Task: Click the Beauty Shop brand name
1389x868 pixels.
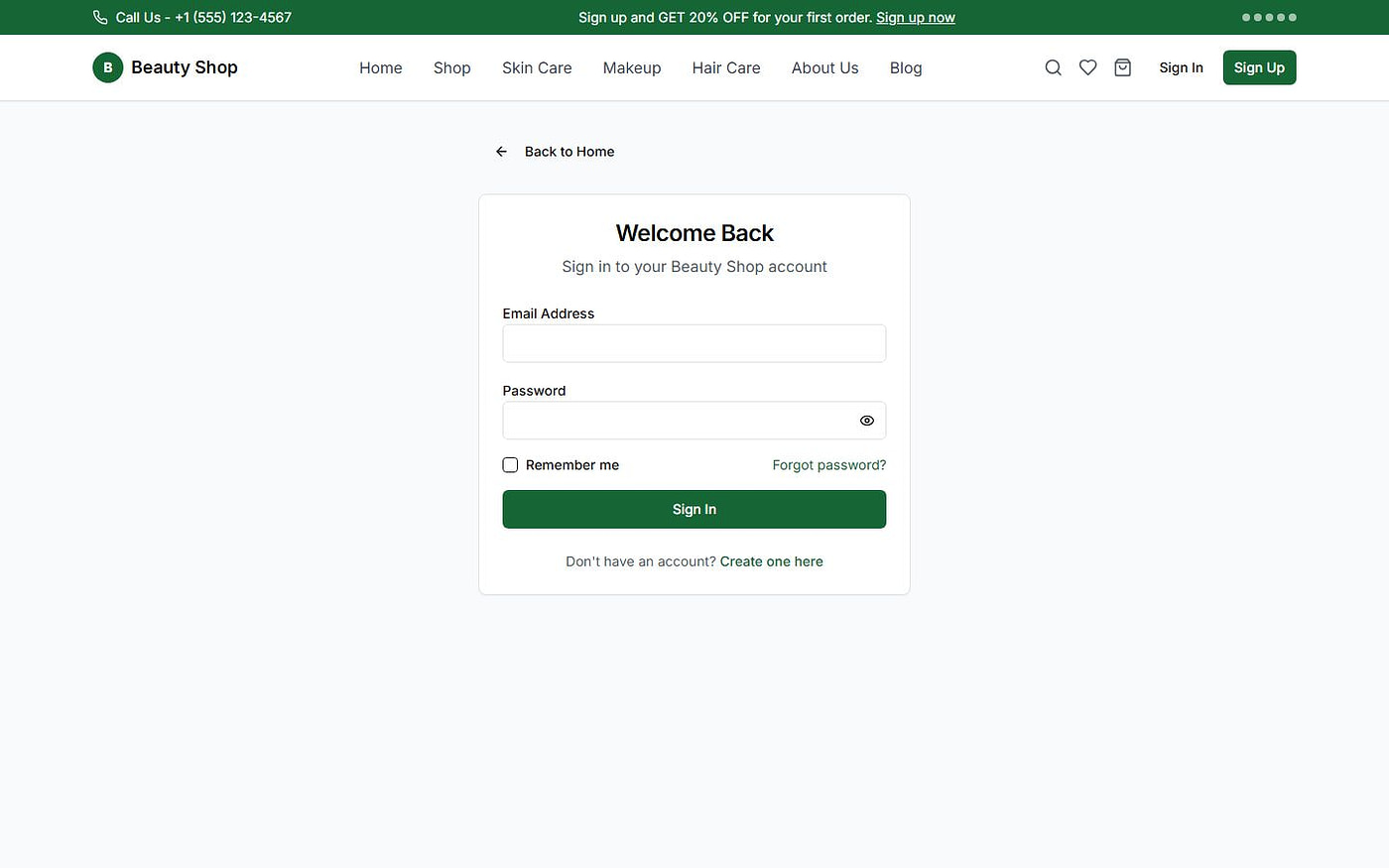Action: point(185,67)
